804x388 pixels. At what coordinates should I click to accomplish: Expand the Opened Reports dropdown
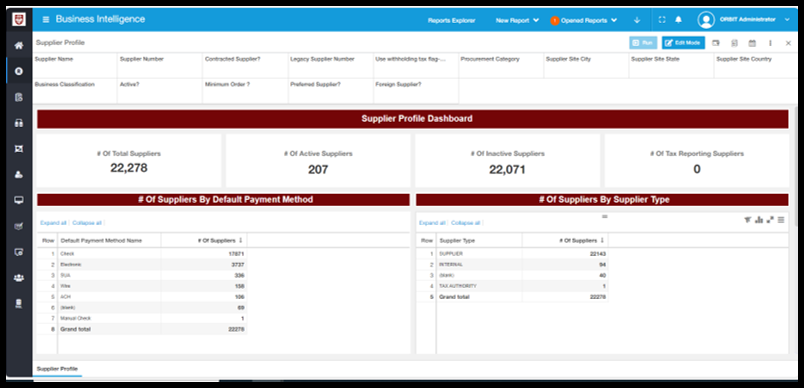click(x=584, y=21)
